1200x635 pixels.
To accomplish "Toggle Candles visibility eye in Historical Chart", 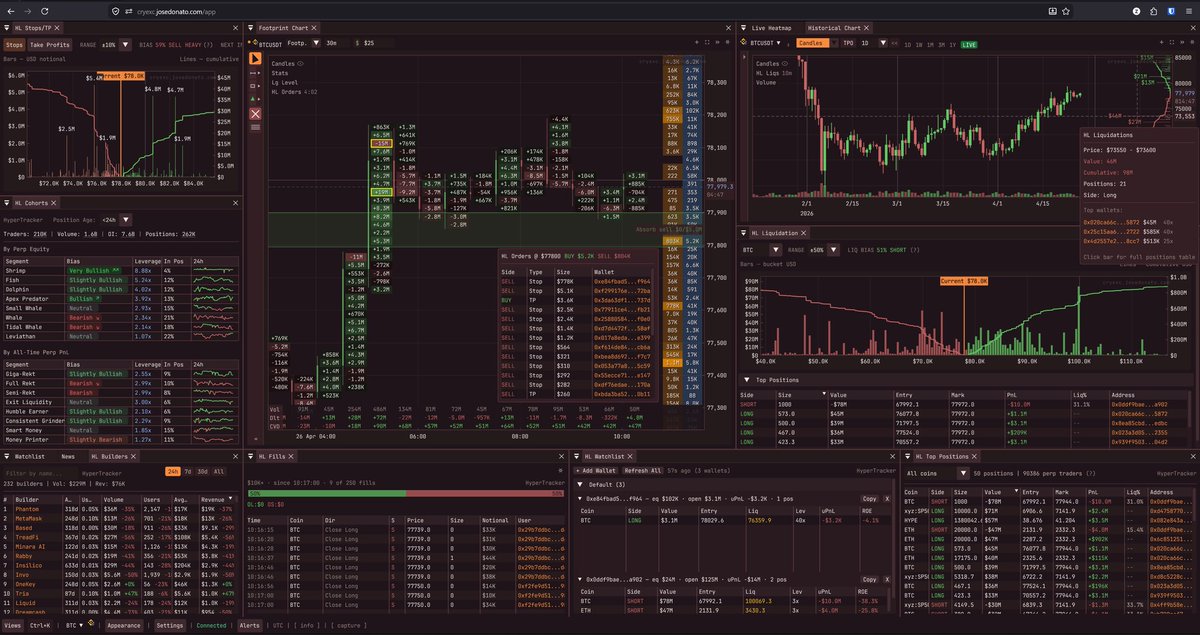I will pos(785,64).
